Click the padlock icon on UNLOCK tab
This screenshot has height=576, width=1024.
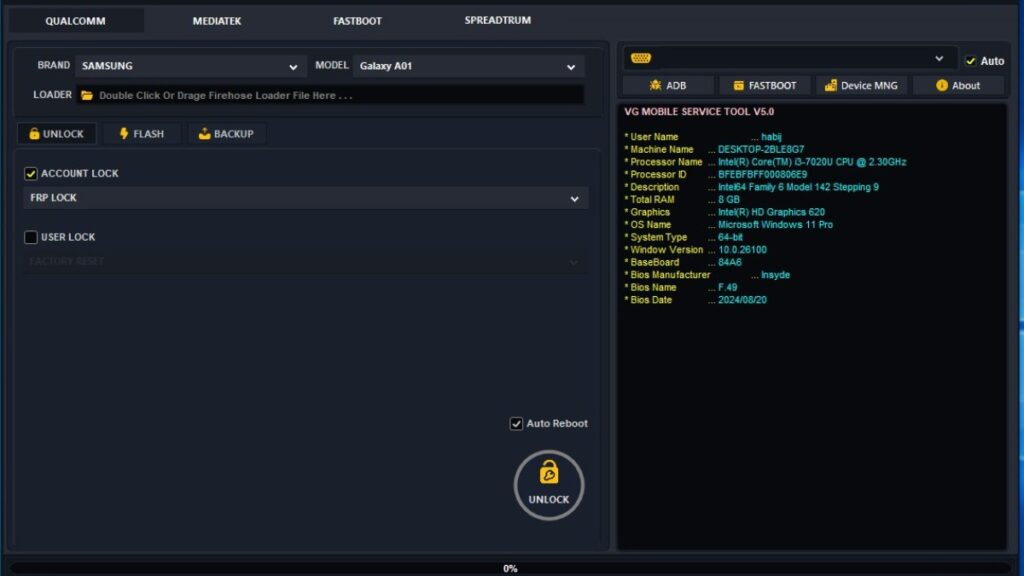pyautogui.click(x=34, y=133)
